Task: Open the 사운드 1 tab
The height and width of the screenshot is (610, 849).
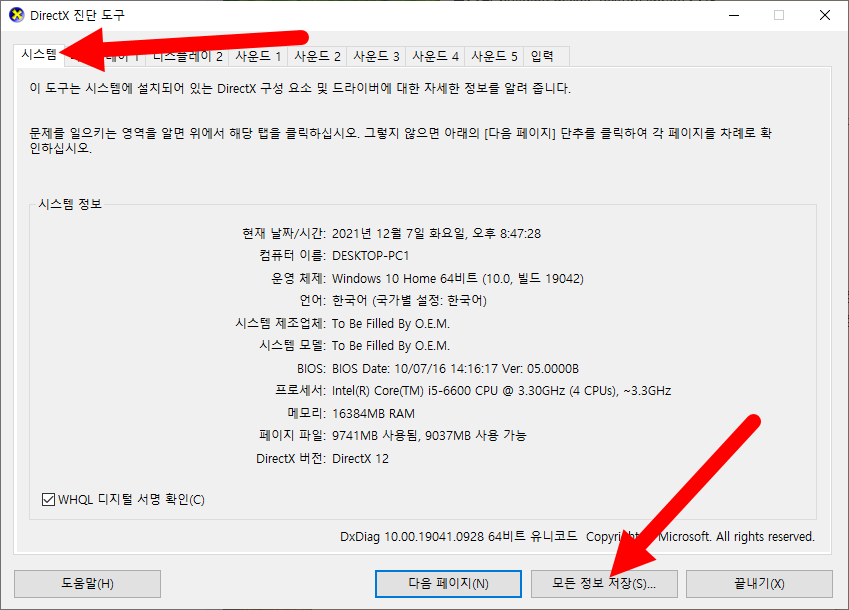Action: [258, 56]
